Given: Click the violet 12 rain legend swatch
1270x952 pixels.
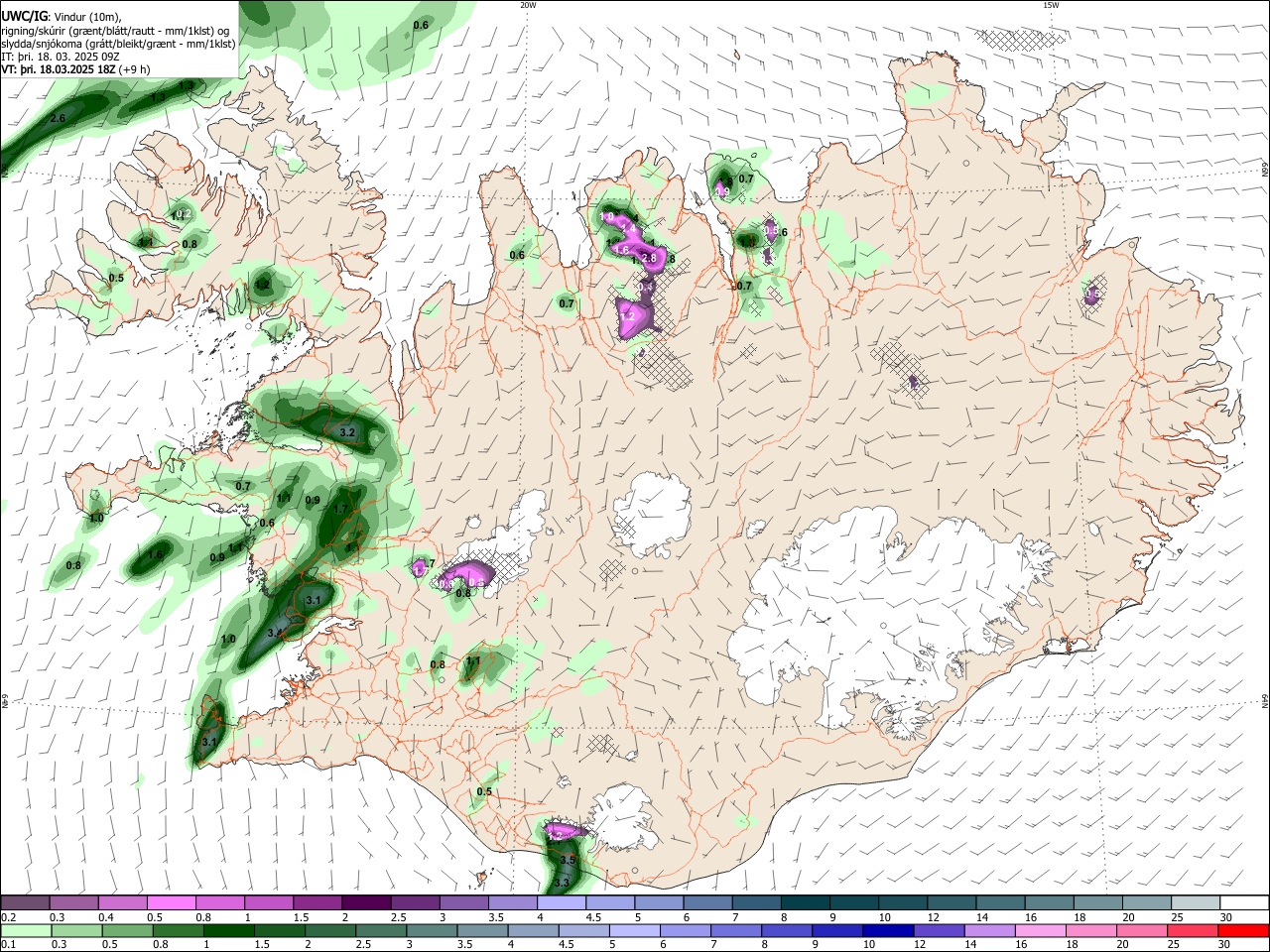Looking at the screenshot, I should pyautogui.click(x=938, y=930).
